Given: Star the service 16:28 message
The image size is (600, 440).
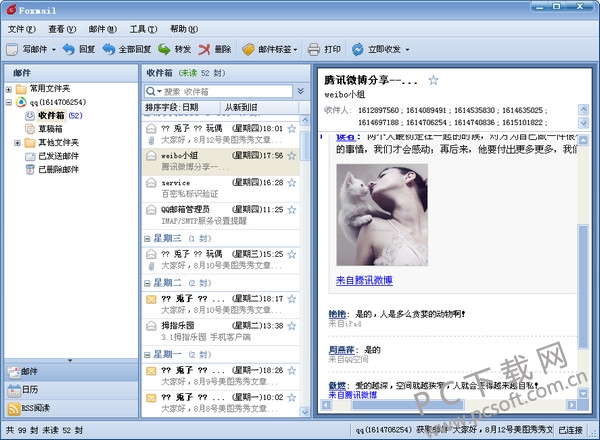Looking at the screenshot, I should [292, 183].
